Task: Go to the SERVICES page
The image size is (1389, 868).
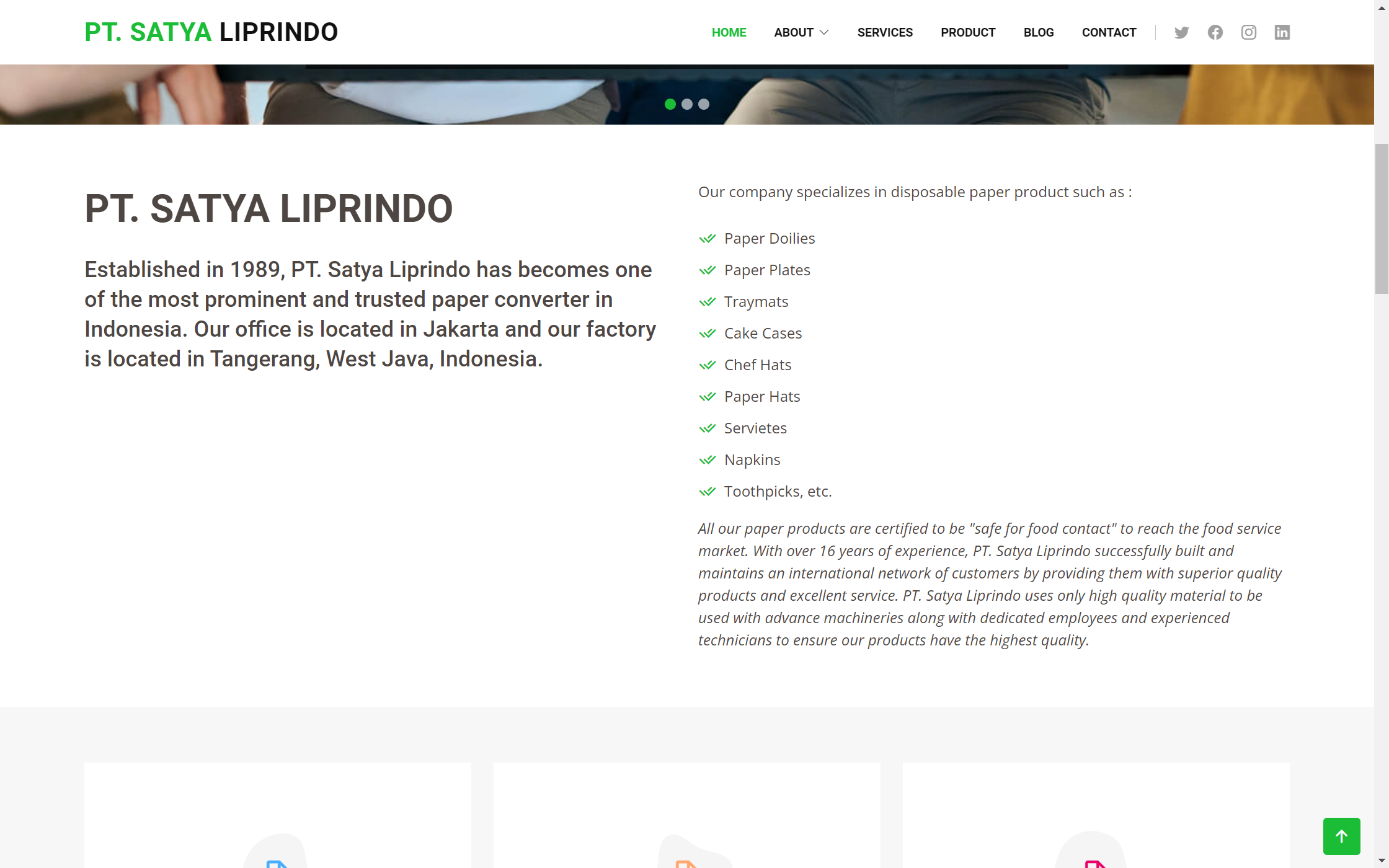Action: tap(885, 32)
